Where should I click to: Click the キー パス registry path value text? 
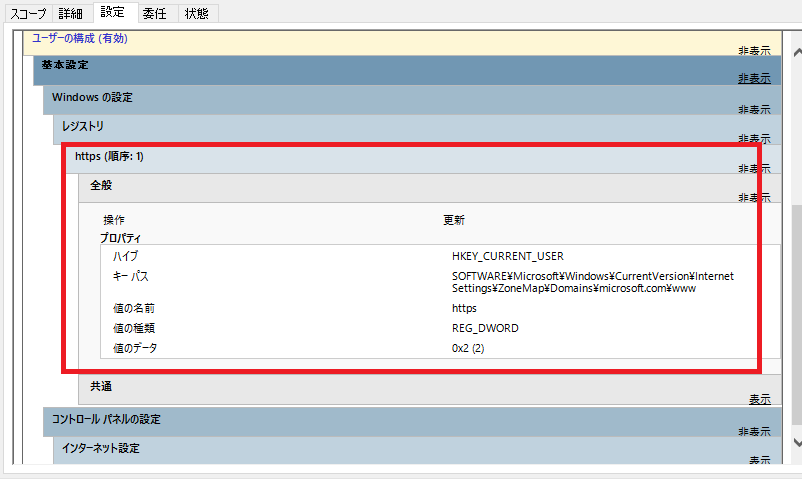click(x=592, y=282)
